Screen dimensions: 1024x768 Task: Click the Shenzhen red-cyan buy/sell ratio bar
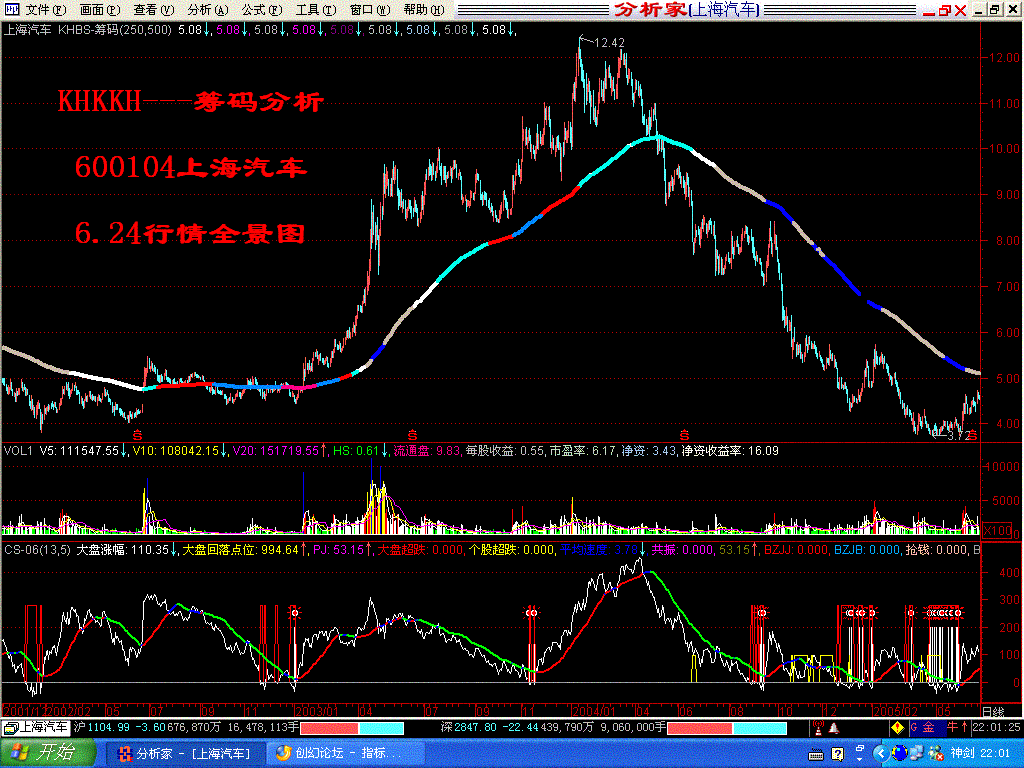click(727, 728)
